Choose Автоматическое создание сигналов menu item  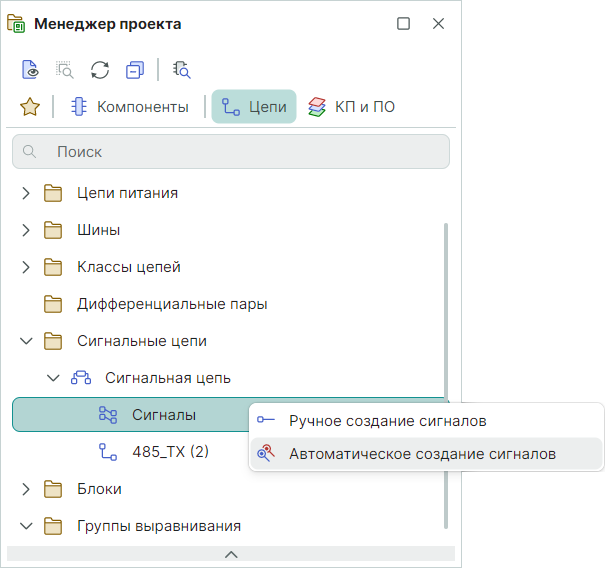[421, 454]
